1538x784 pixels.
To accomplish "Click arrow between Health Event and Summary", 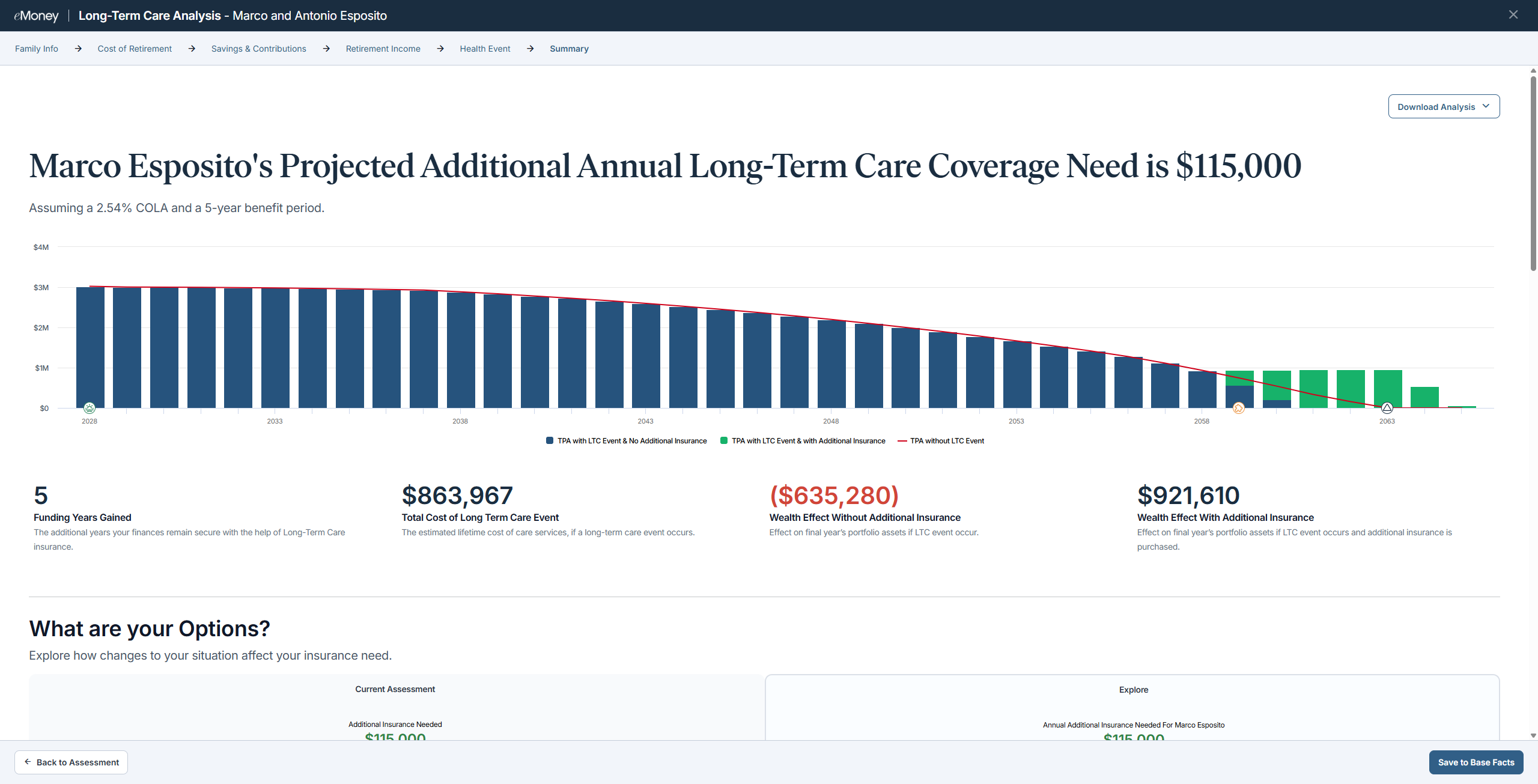I will click(x=530, y=49).
